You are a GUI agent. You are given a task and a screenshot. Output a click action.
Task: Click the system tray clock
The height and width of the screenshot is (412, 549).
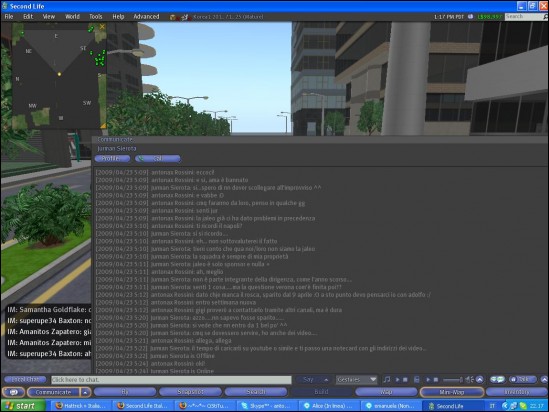[536, 406]
